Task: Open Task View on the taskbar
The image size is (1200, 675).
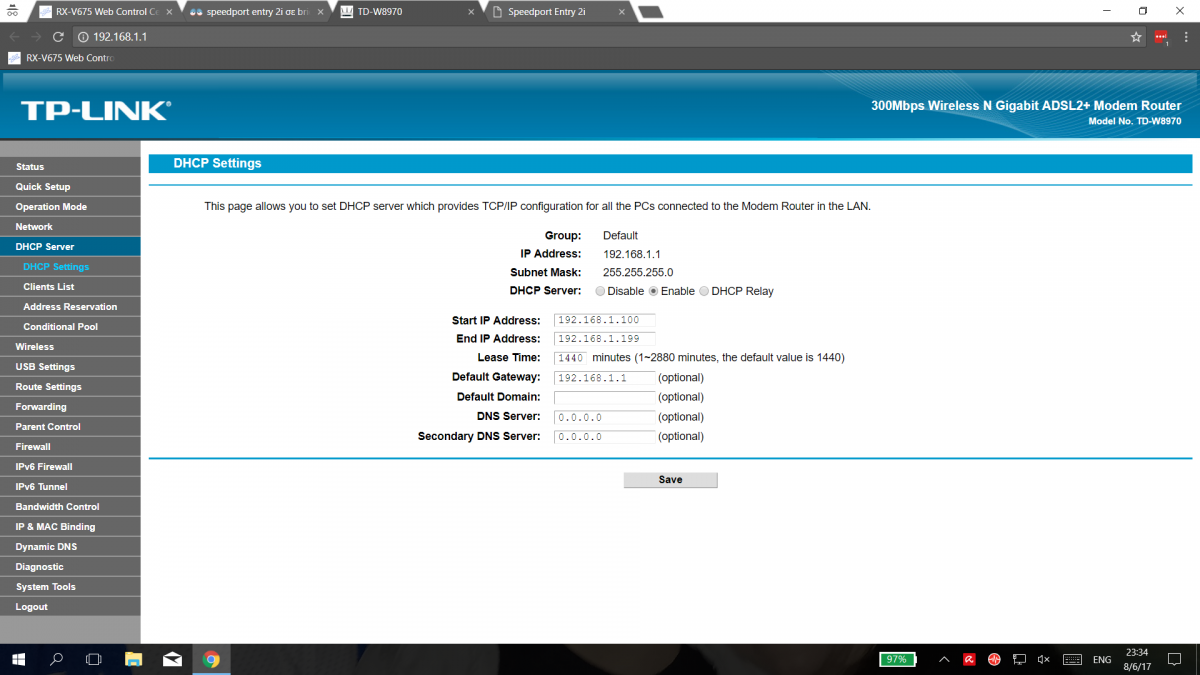Action: tap(94, 659)
